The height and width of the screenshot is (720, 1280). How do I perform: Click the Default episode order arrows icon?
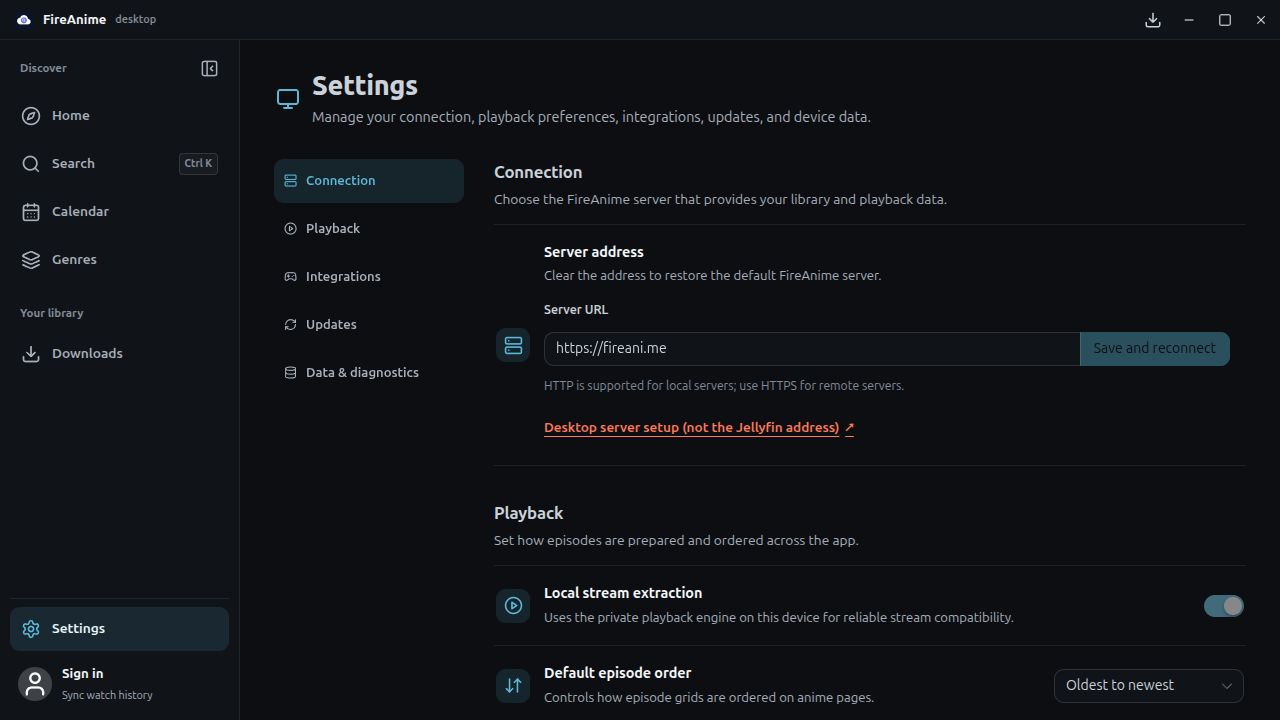coord(513,685)
